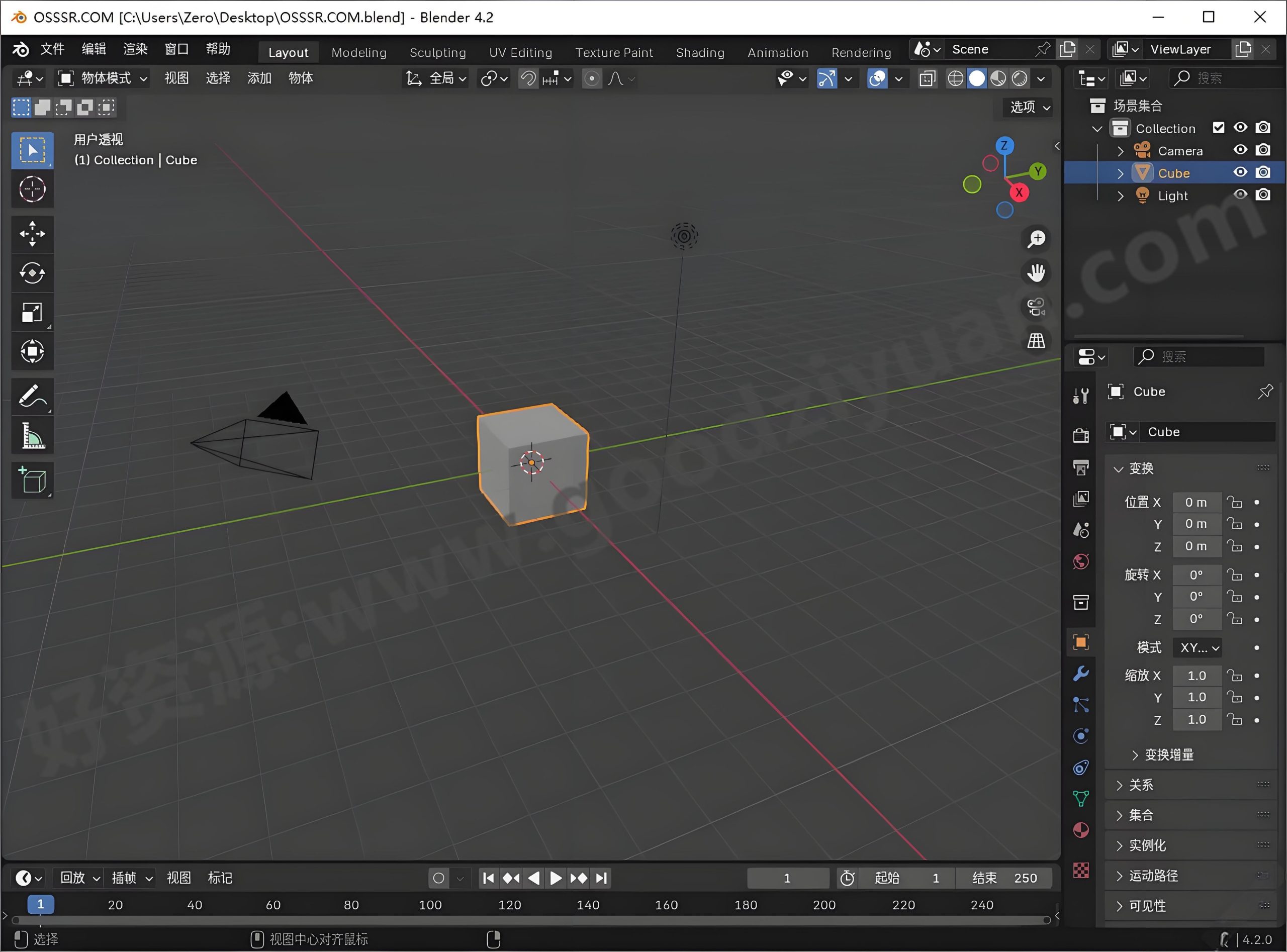The width and height of the screenshot is (1287, 952).
Task: Disable the Collection checkbox in the outliner
Action: tap(1219, 127)
